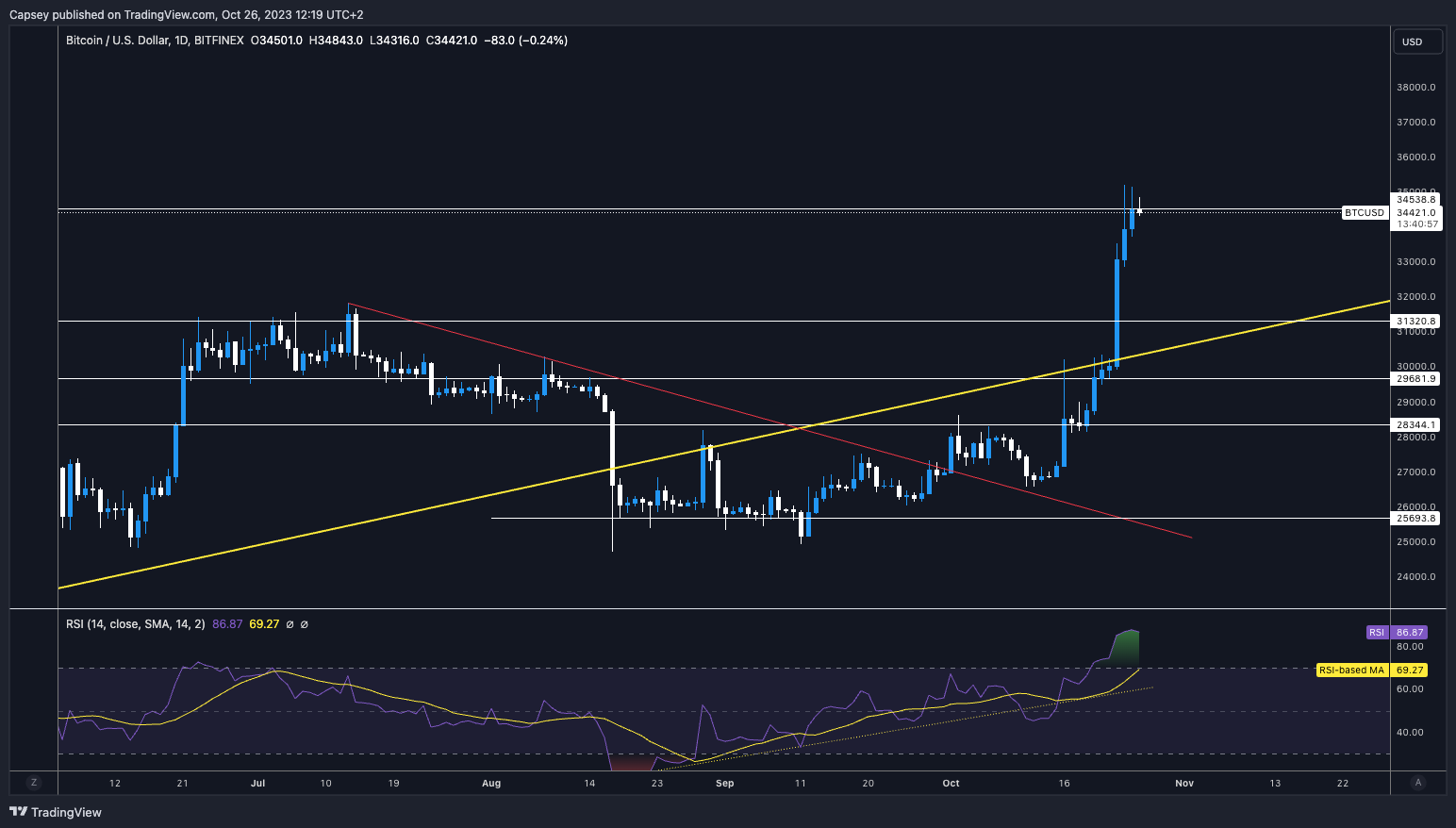Hide the RSI value with its ø toggle
The image size is (1456, 828).
coord(290,624)
